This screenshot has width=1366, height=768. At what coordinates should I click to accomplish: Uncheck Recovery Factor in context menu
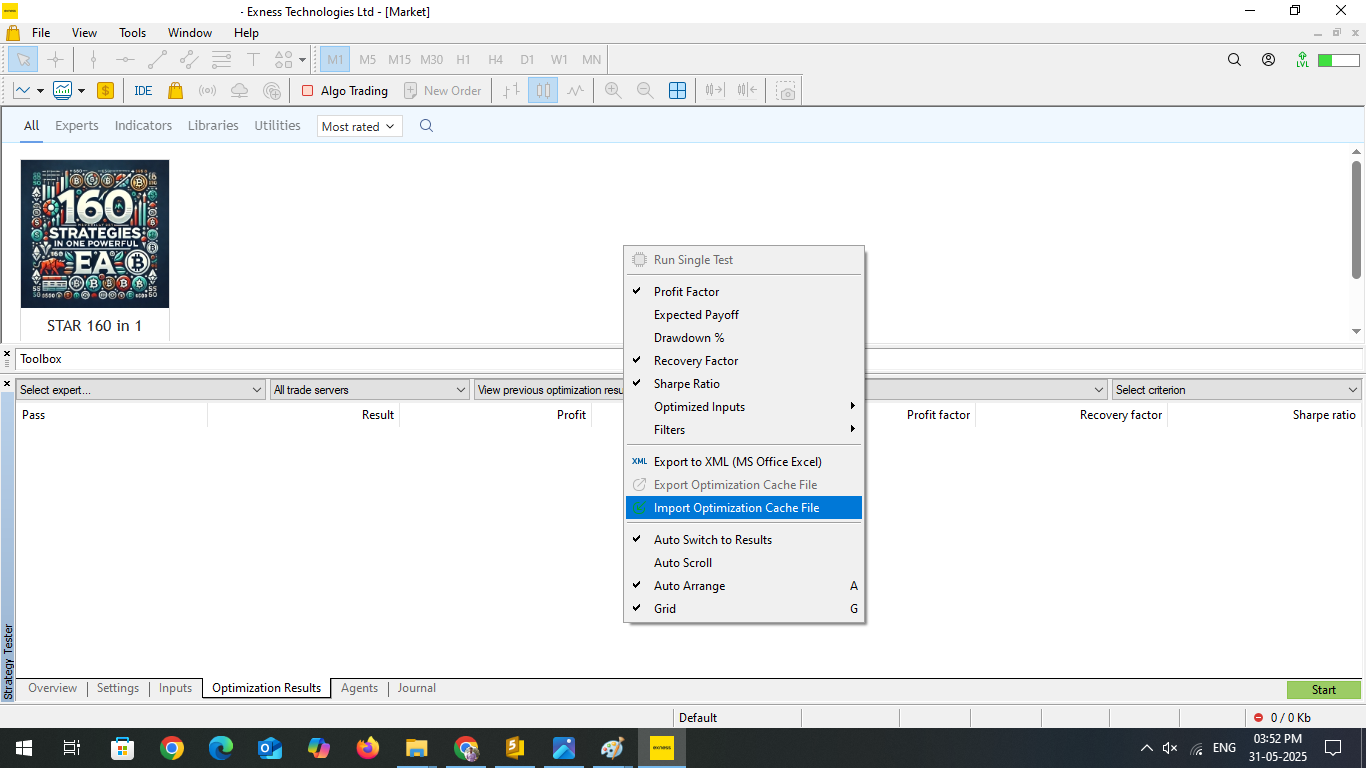point(695,361)
